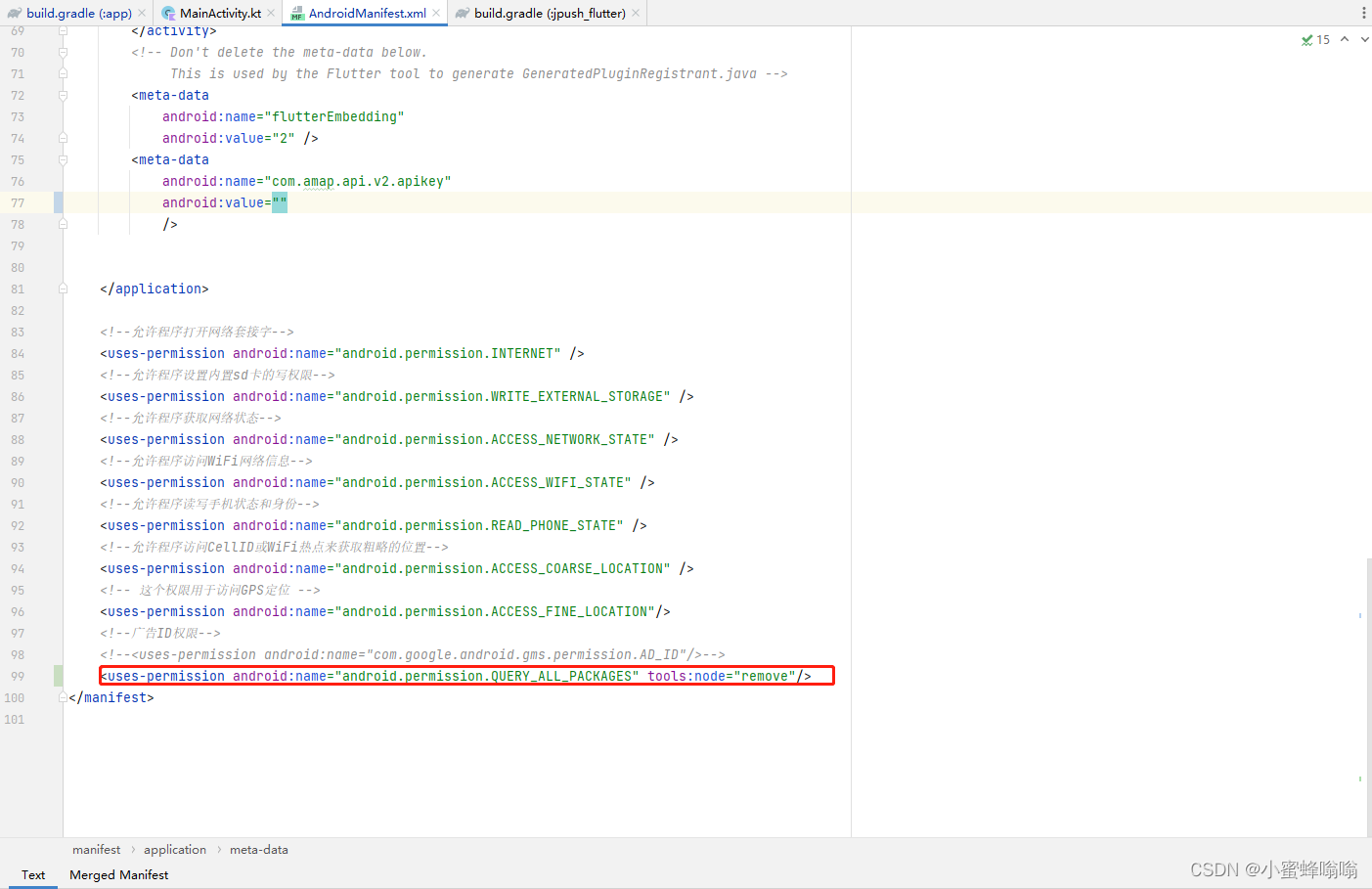The height and width of the screenshot is (889, 1372).
Task: Click the blue change marker on line 77
Action: click(59, 203)
